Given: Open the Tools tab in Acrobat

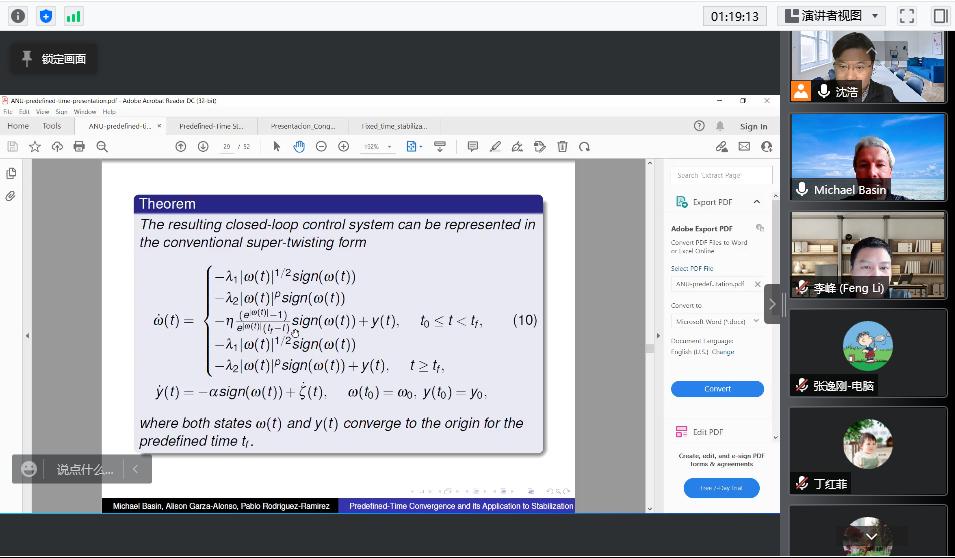Looking at the screenshot, I should pyautogui.click(x=51, y=126).
